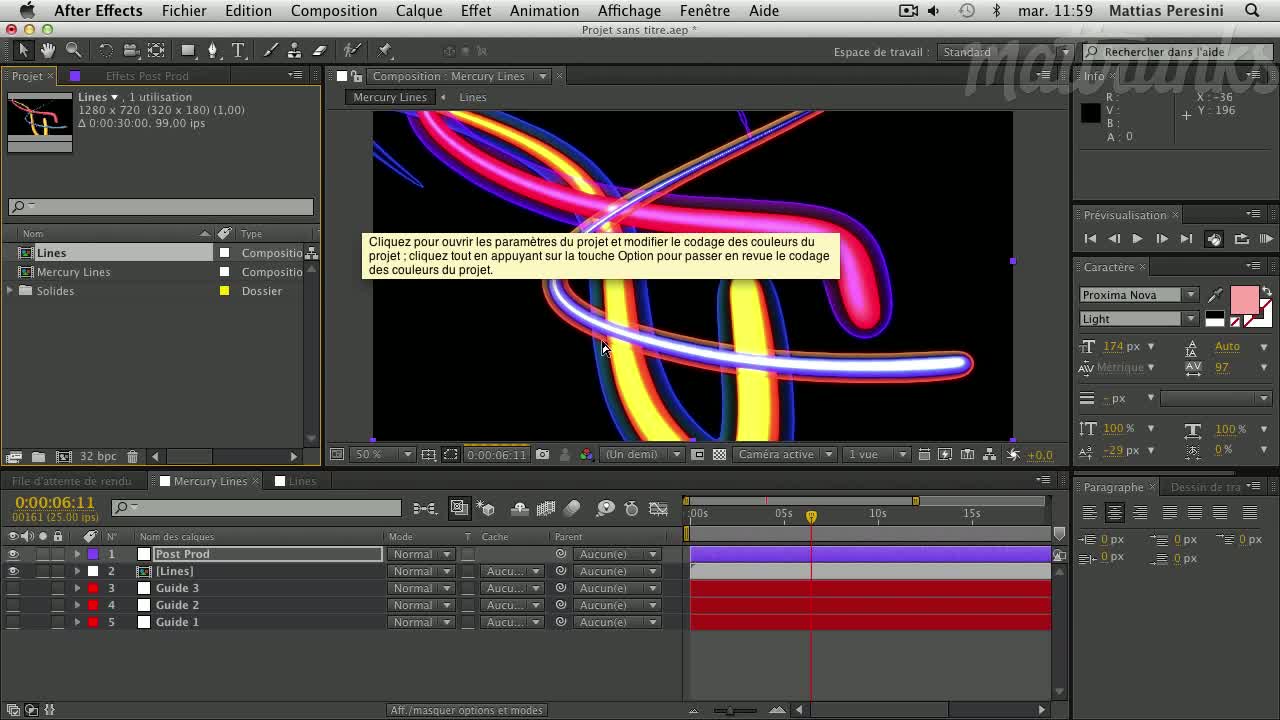Play the preview
Image resolution: width=1280 pixels, height=720 pixels.
coord(1137,239)
